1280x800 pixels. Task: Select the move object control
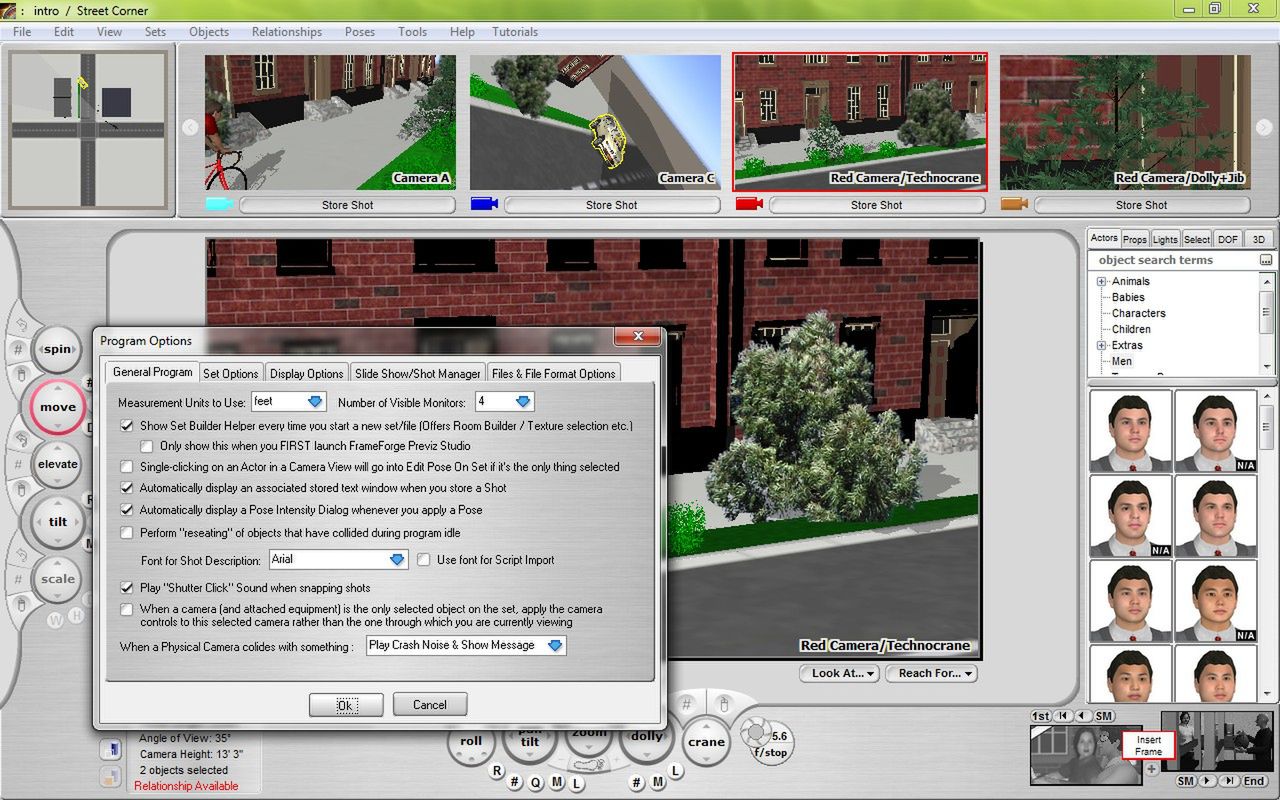tap(58, 407)
